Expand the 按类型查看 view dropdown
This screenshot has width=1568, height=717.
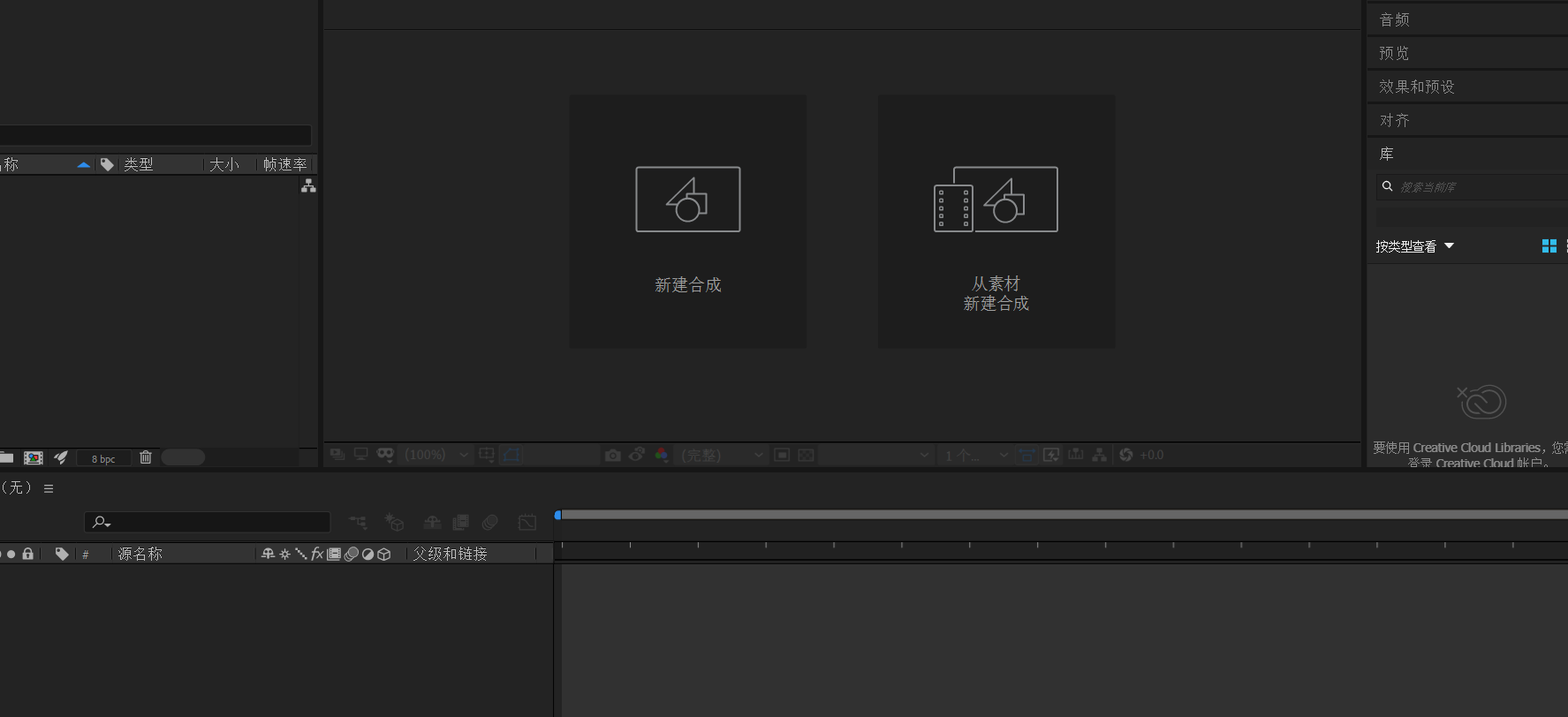pos(1414,246)
